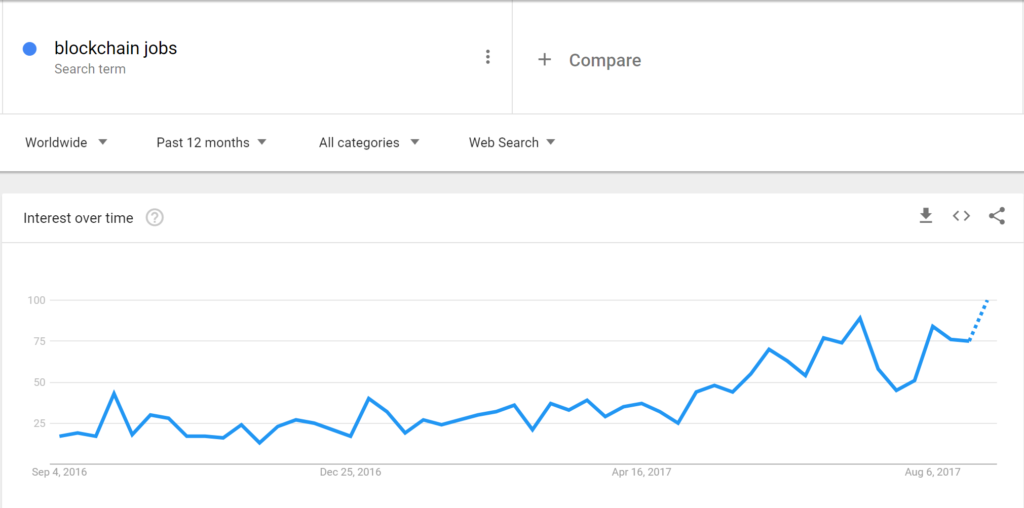Click the Compare button
The image size is (1024, 508).
click(x=605, y=61)
